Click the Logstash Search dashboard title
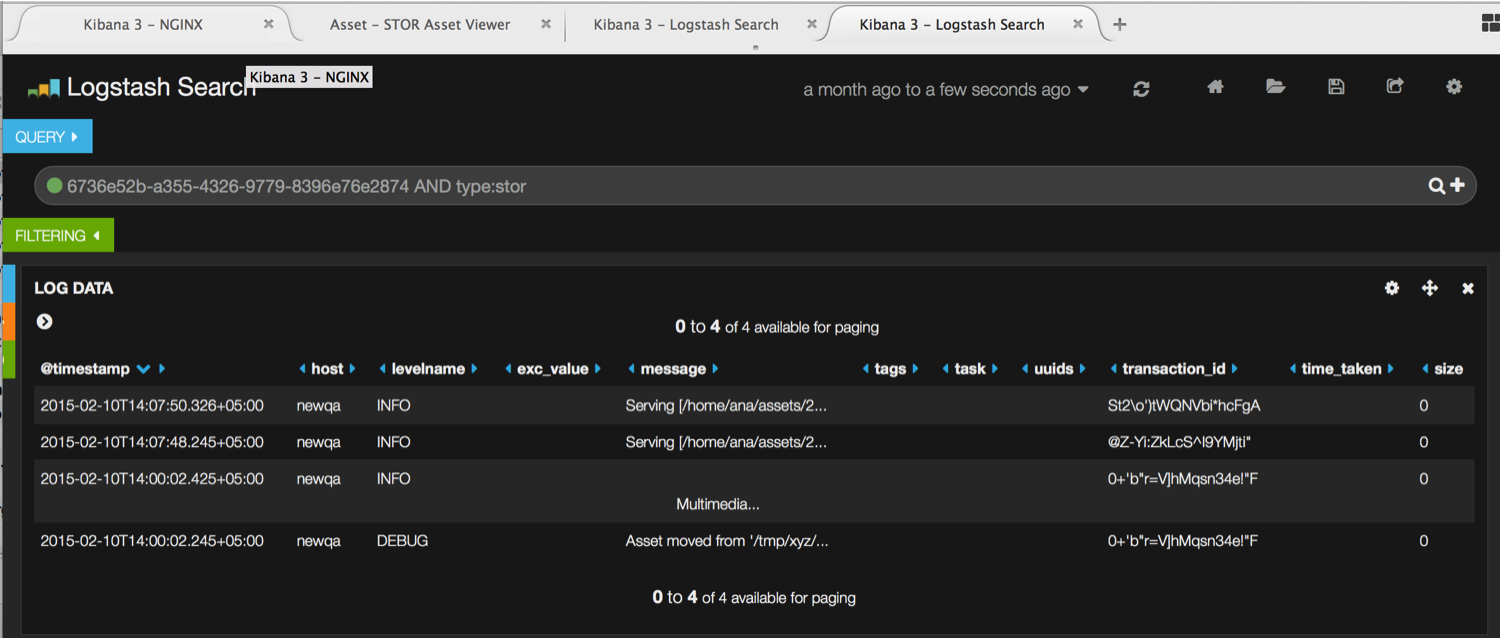Image resolution: width=1500 pixels, height=639 pixels. click(x=161, y=88)
